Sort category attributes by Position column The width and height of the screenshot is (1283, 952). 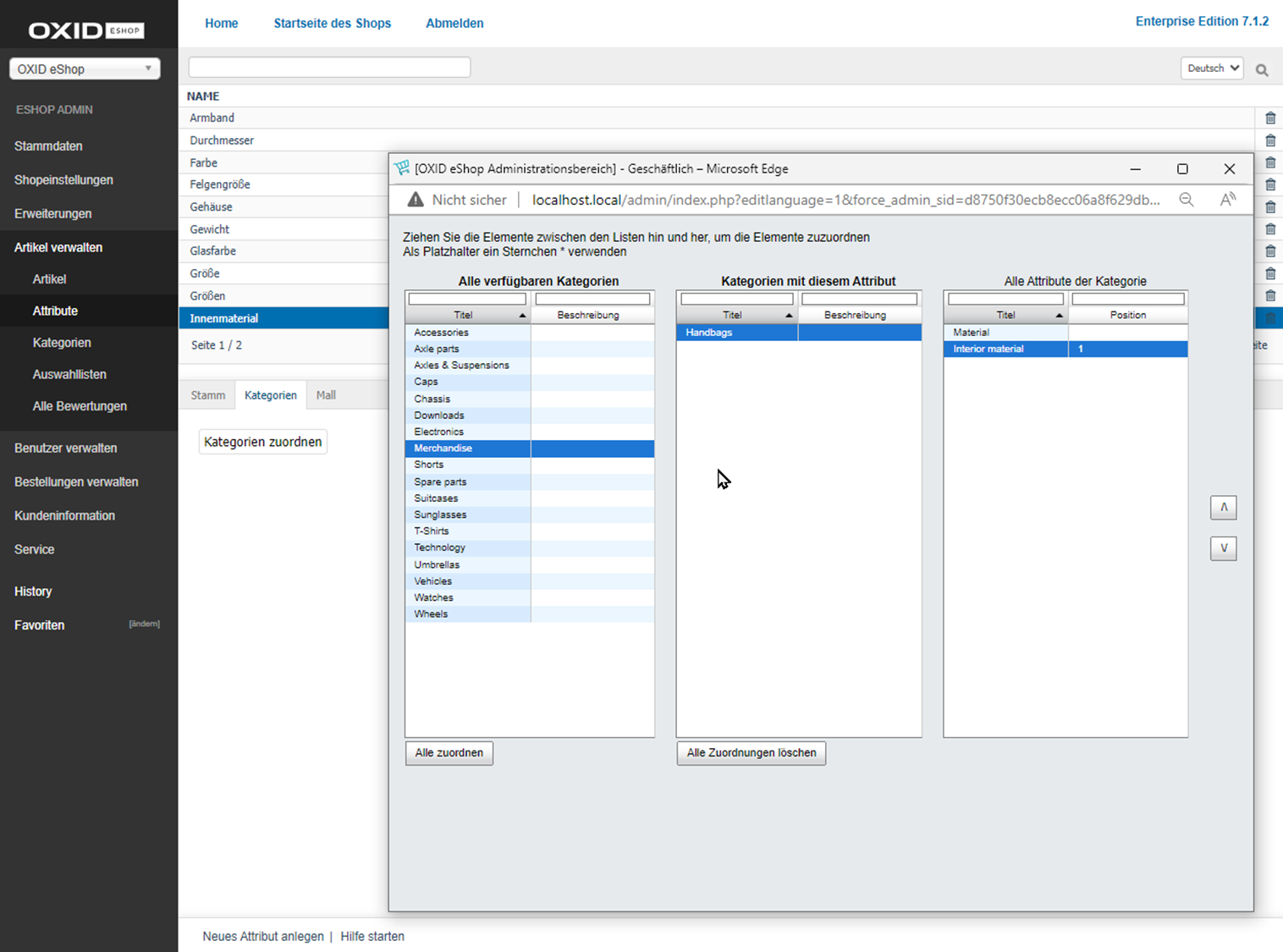[1128, 315]
